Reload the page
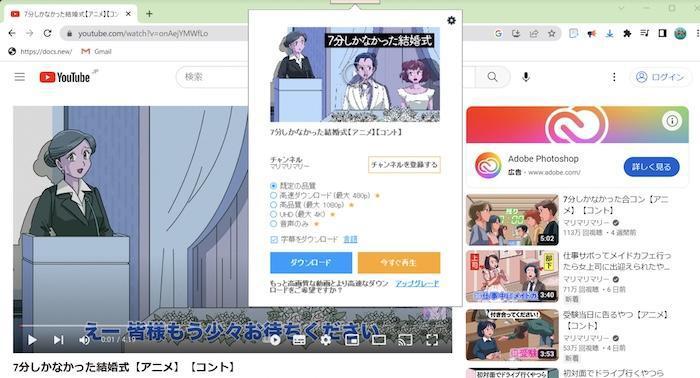700x378 pixels. (x=47, y=33)
